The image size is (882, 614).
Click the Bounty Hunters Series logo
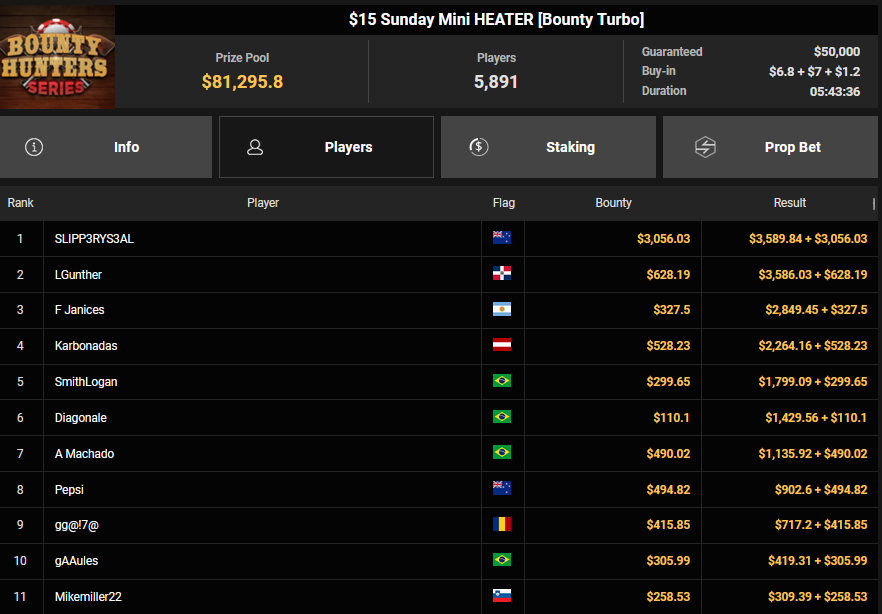click(x=57, y=57)
